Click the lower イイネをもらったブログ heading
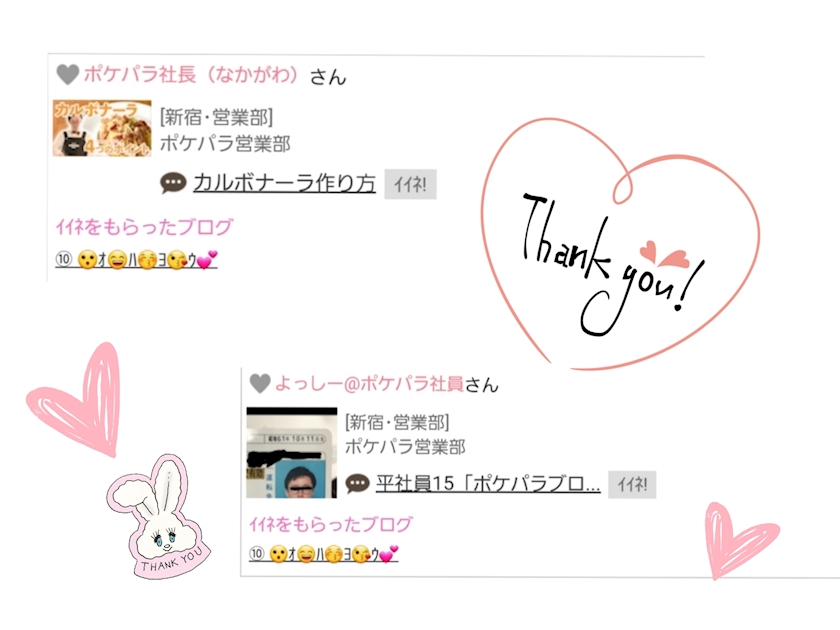This screenshot has height=630, width=840. (331, 524)
